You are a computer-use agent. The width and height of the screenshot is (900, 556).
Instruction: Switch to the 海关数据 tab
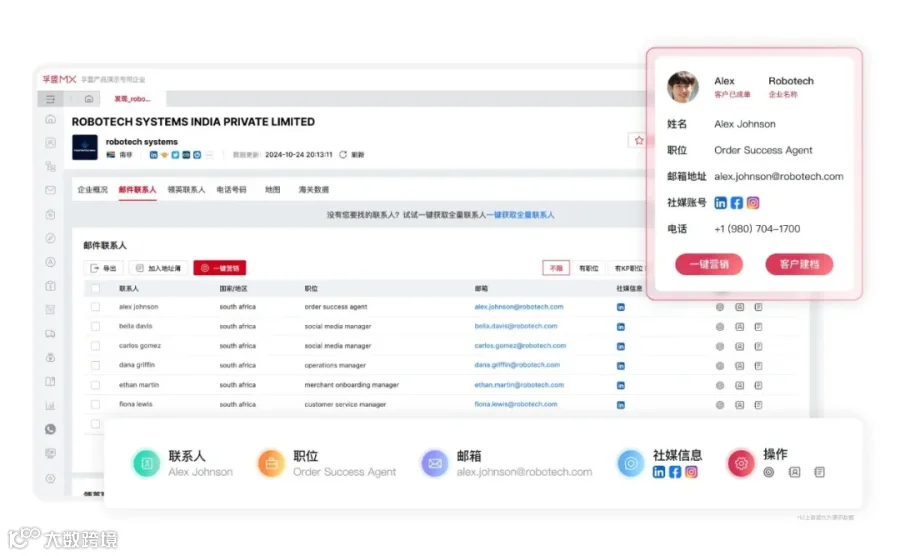(313, 190)
